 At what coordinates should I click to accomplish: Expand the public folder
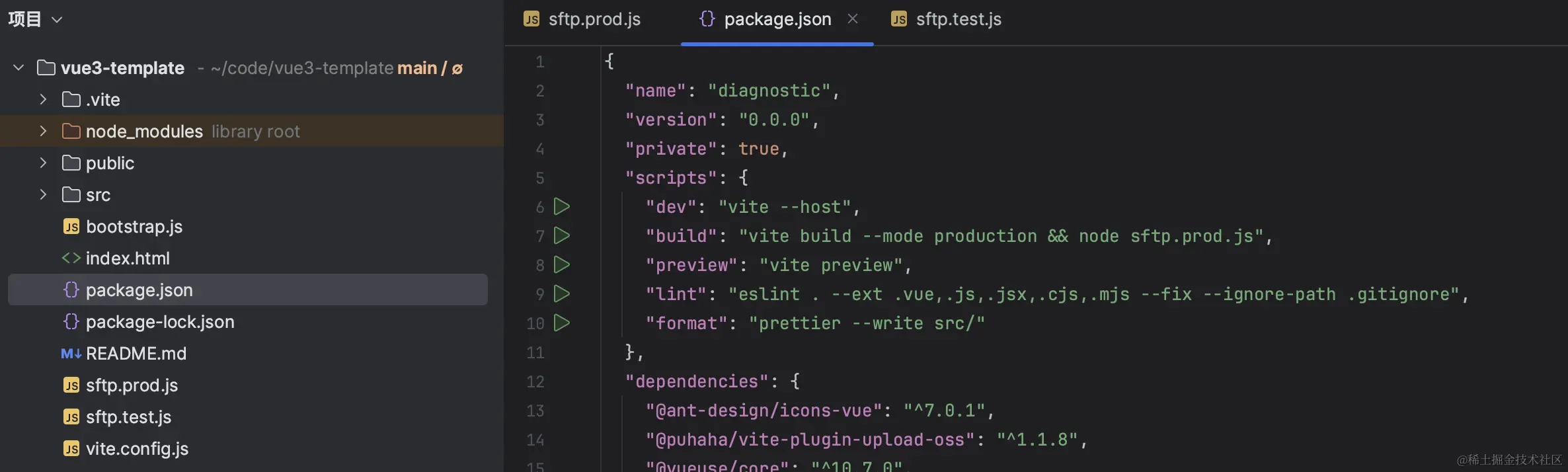43,163
